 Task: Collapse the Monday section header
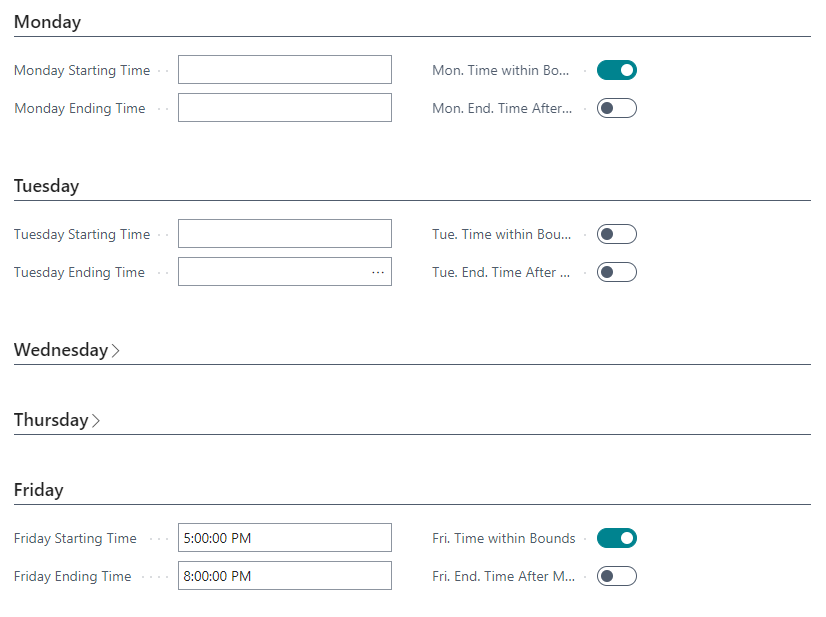tap(47, 22)
